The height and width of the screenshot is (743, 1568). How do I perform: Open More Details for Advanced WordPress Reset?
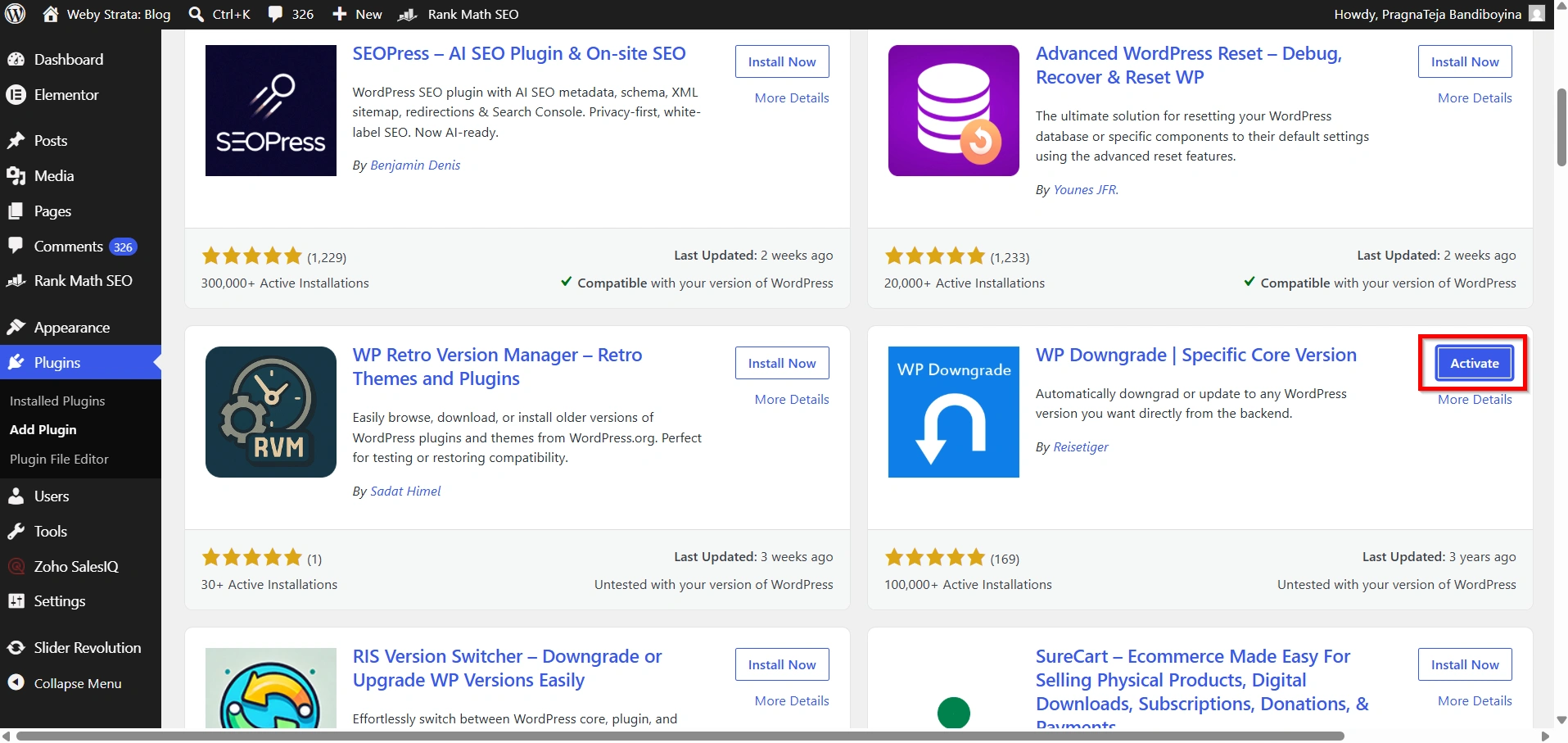tap(1475, 97)
